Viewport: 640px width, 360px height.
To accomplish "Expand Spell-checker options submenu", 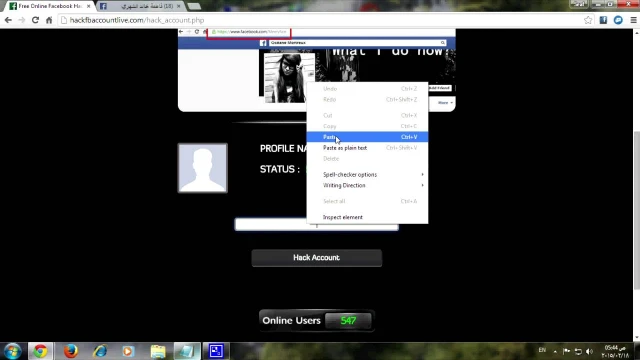I will (367, 175).
